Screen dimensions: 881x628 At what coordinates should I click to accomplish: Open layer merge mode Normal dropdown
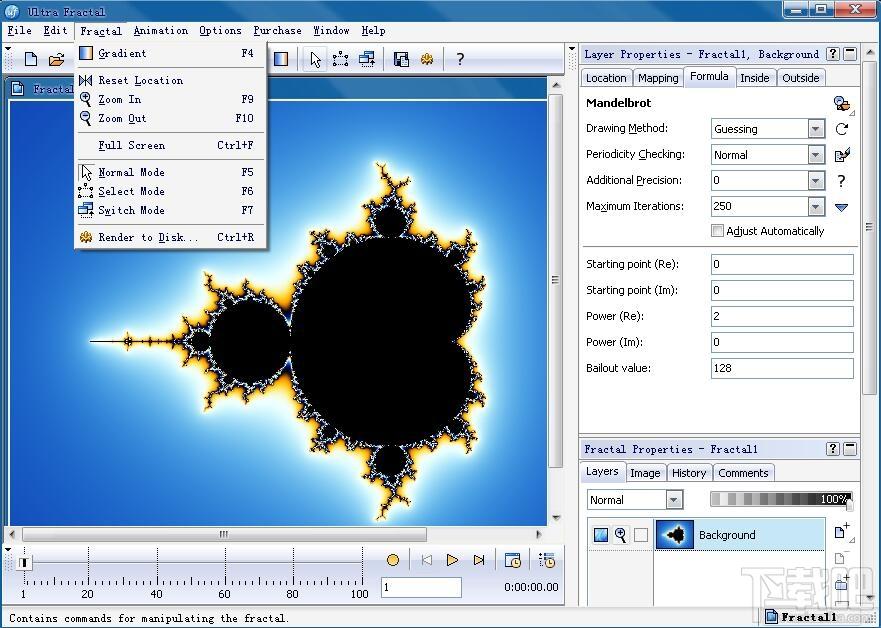click(674, 499)
